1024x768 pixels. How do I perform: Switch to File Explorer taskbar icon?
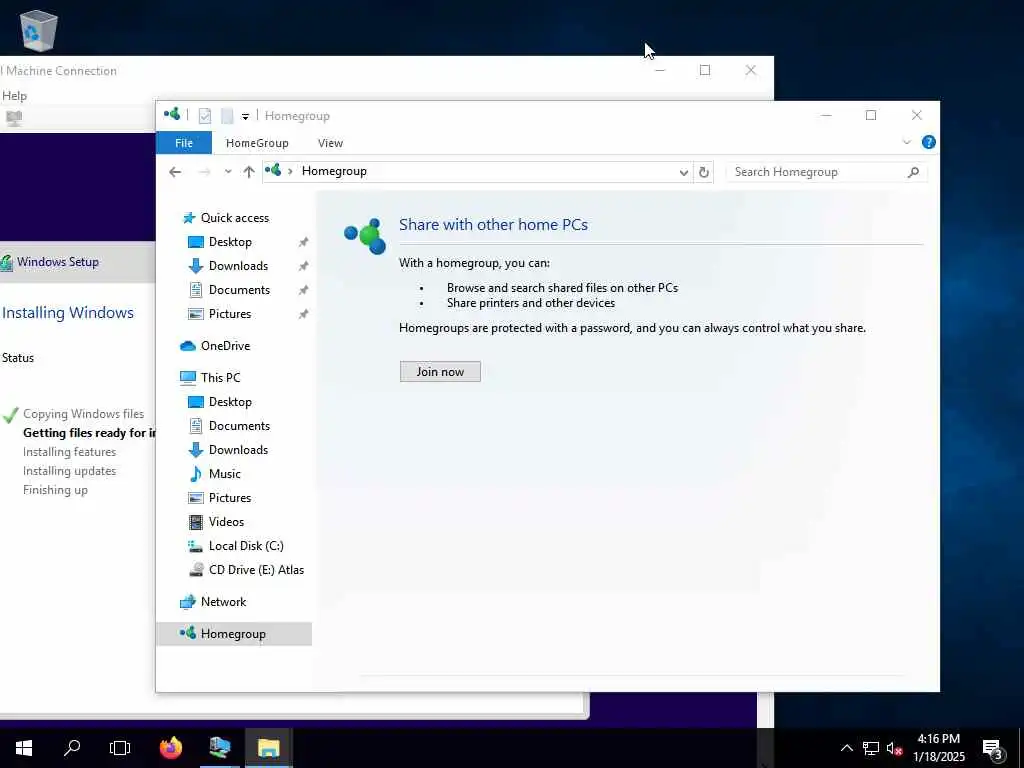coord(268,748)
